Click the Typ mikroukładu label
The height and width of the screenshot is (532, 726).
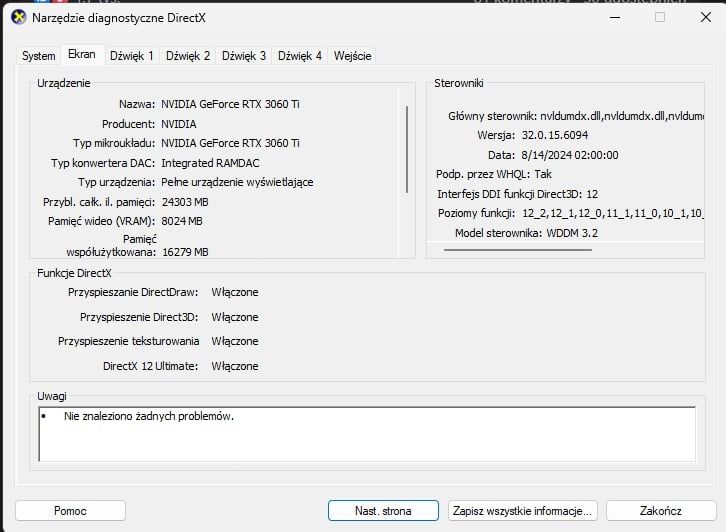pyautogui.click(x=114, y=144)
